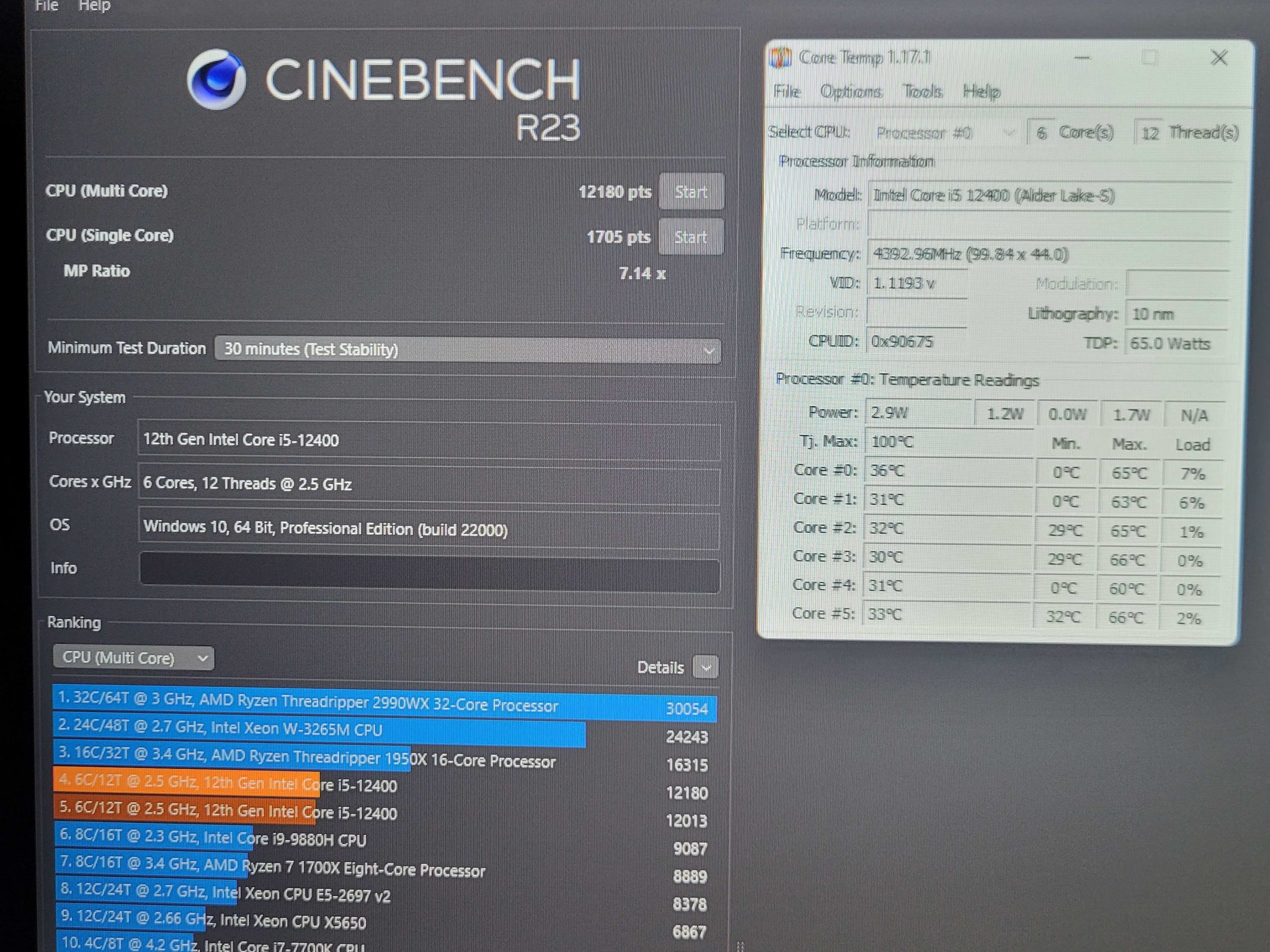Click the Core Temp title bar icon
Screen dimensions: 1270x952
[781, 58]
